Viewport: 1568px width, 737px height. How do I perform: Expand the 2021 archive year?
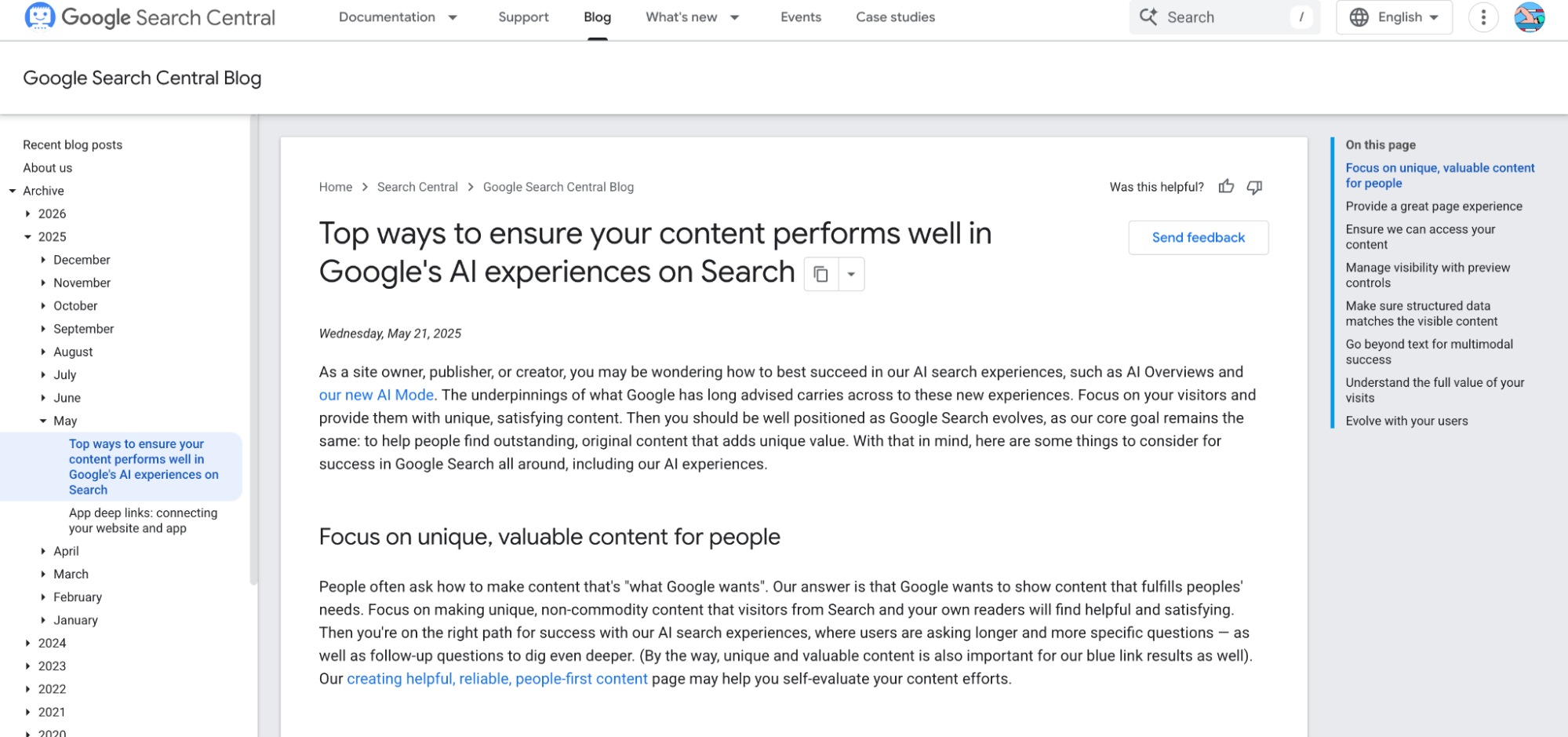click(28, 712)
